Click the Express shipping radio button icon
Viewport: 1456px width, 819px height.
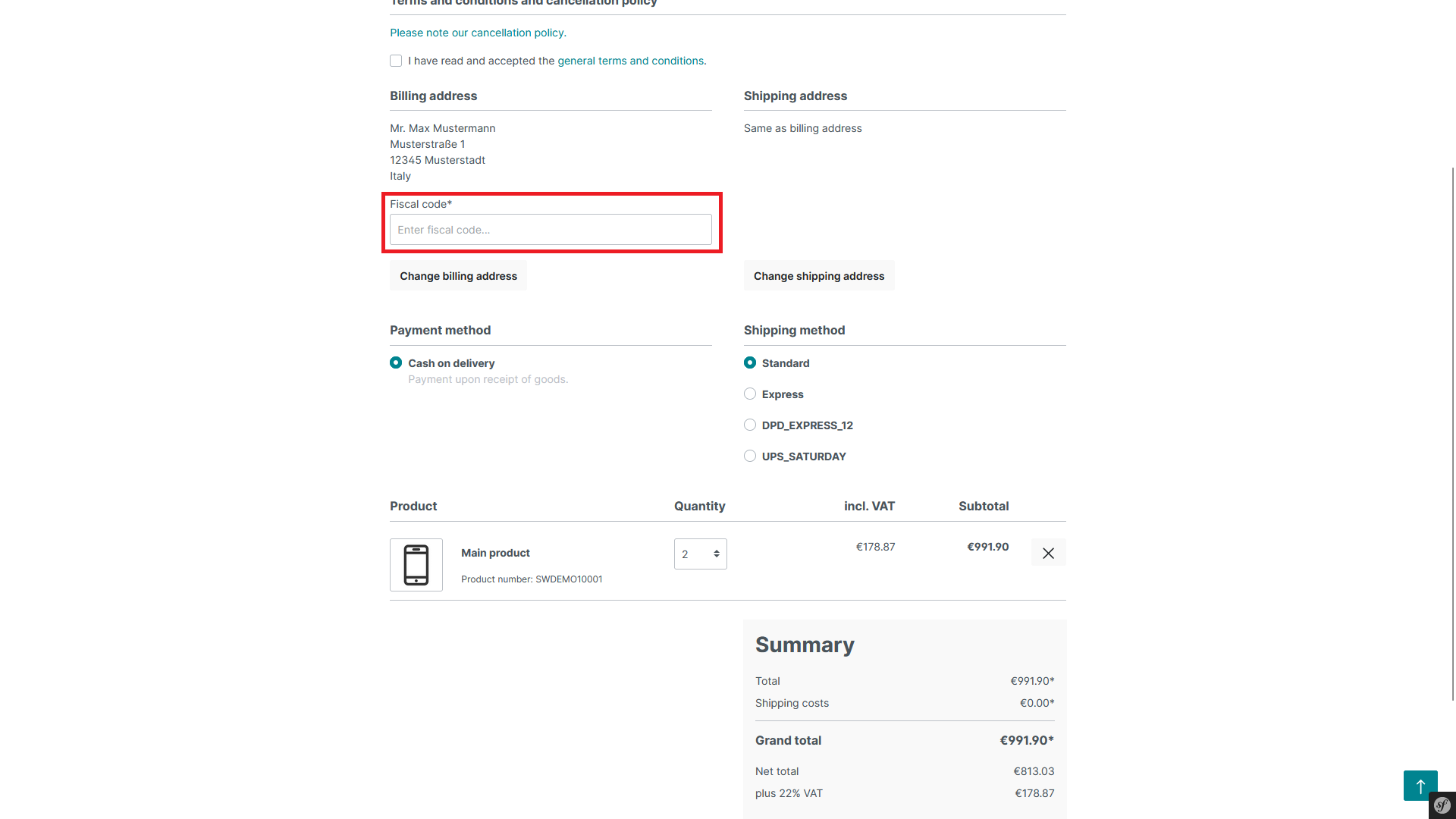click(750, 394)
